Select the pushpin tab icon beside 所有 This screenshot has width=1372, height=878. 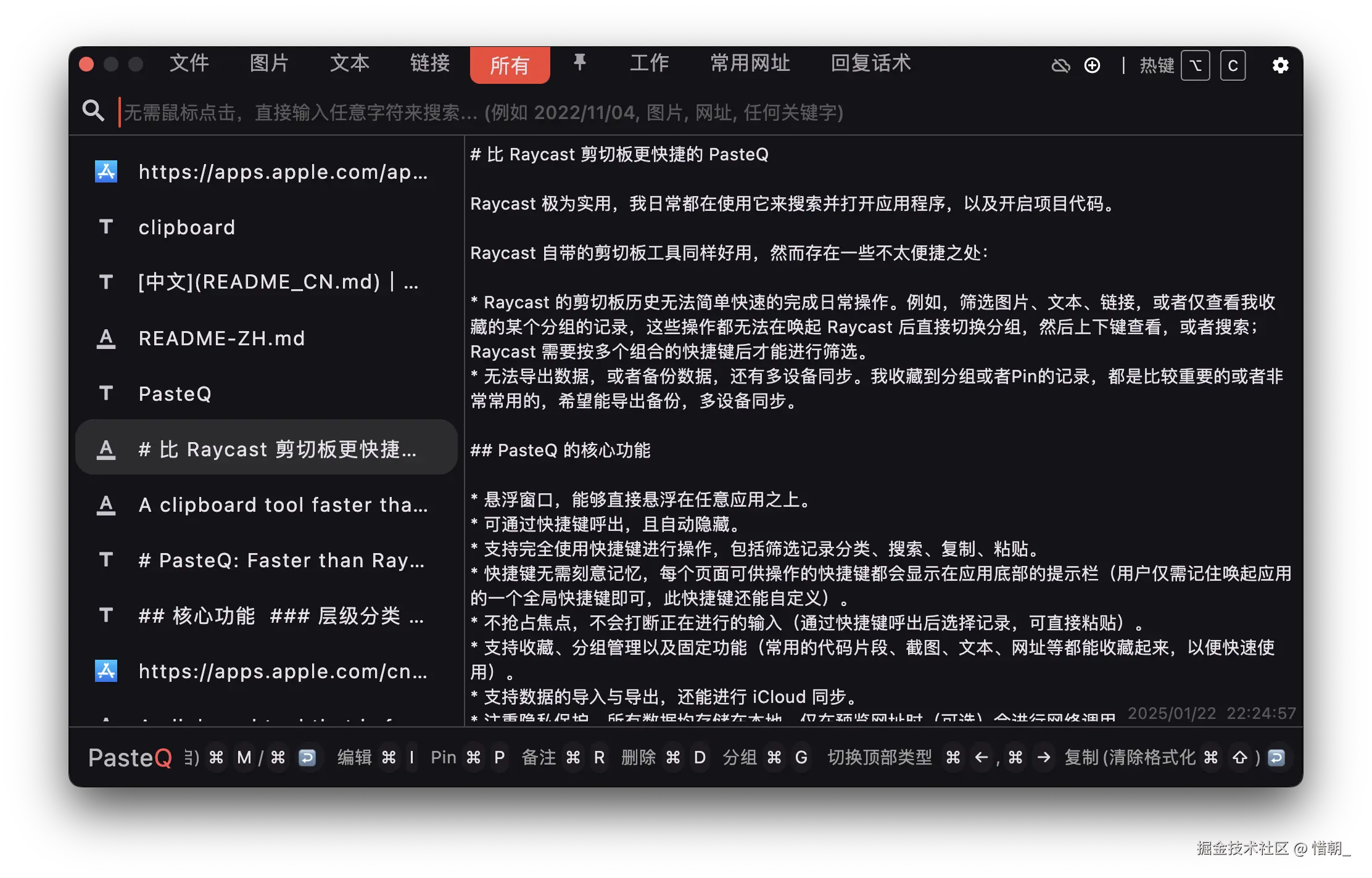click(x=580, y=64)
